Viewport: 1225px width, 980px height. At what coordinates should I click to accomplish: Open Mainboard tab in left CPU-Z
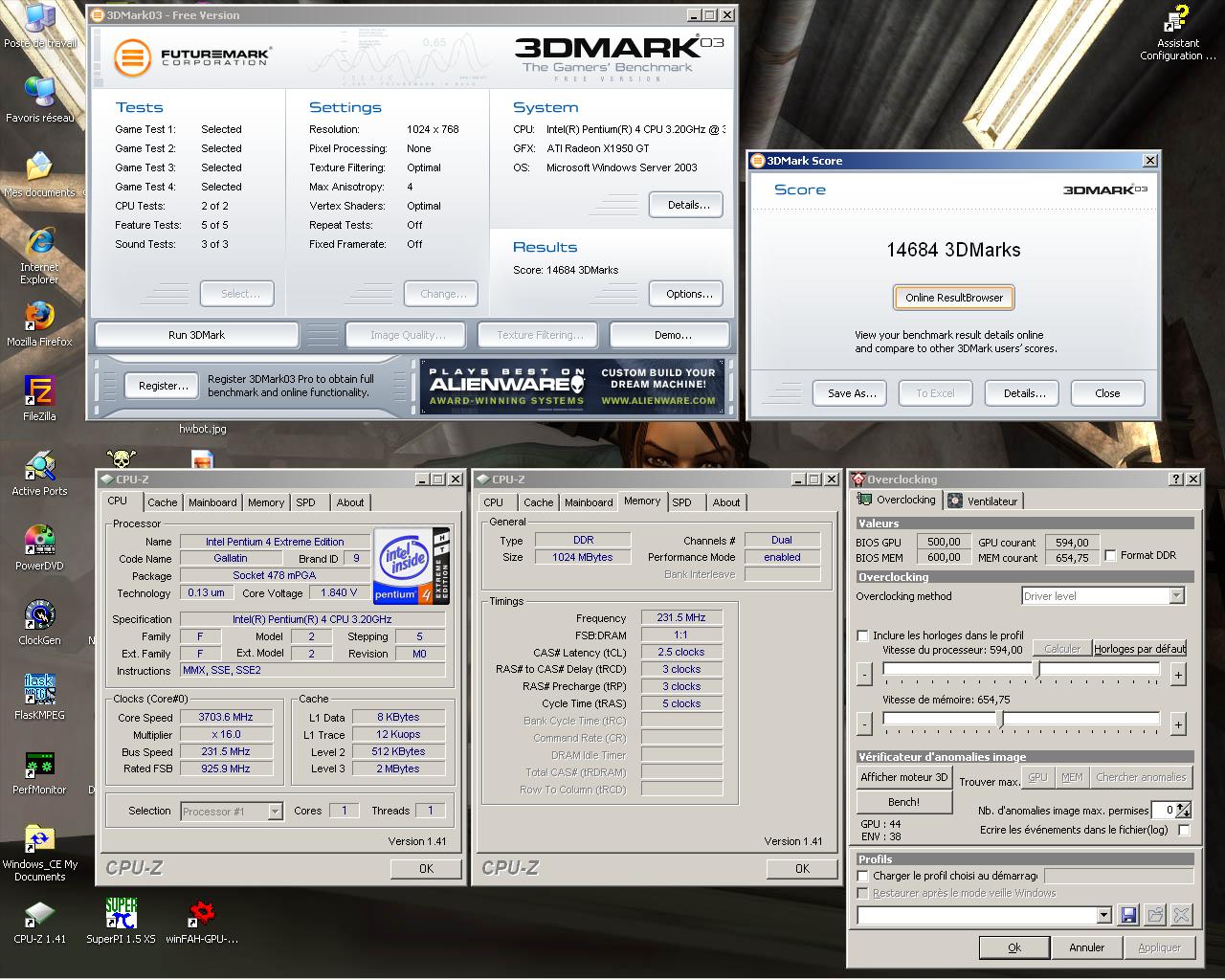pos(212,502)
